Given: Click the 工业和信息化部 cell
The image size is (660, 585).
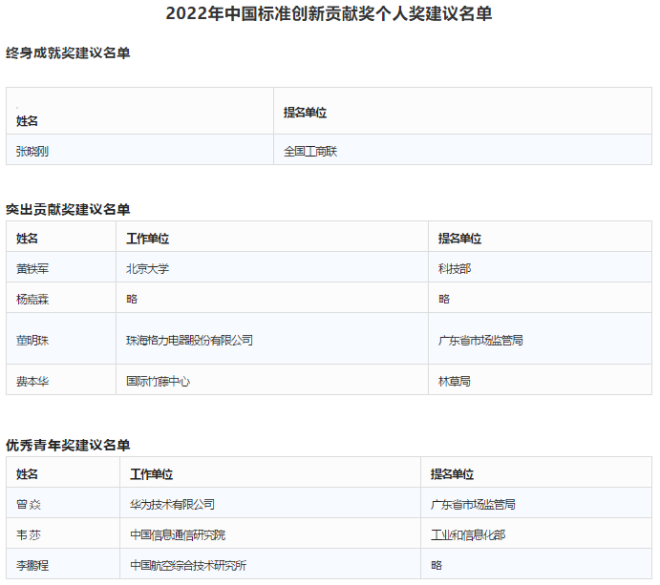Looking at the screenshot, I should [468, 535].
